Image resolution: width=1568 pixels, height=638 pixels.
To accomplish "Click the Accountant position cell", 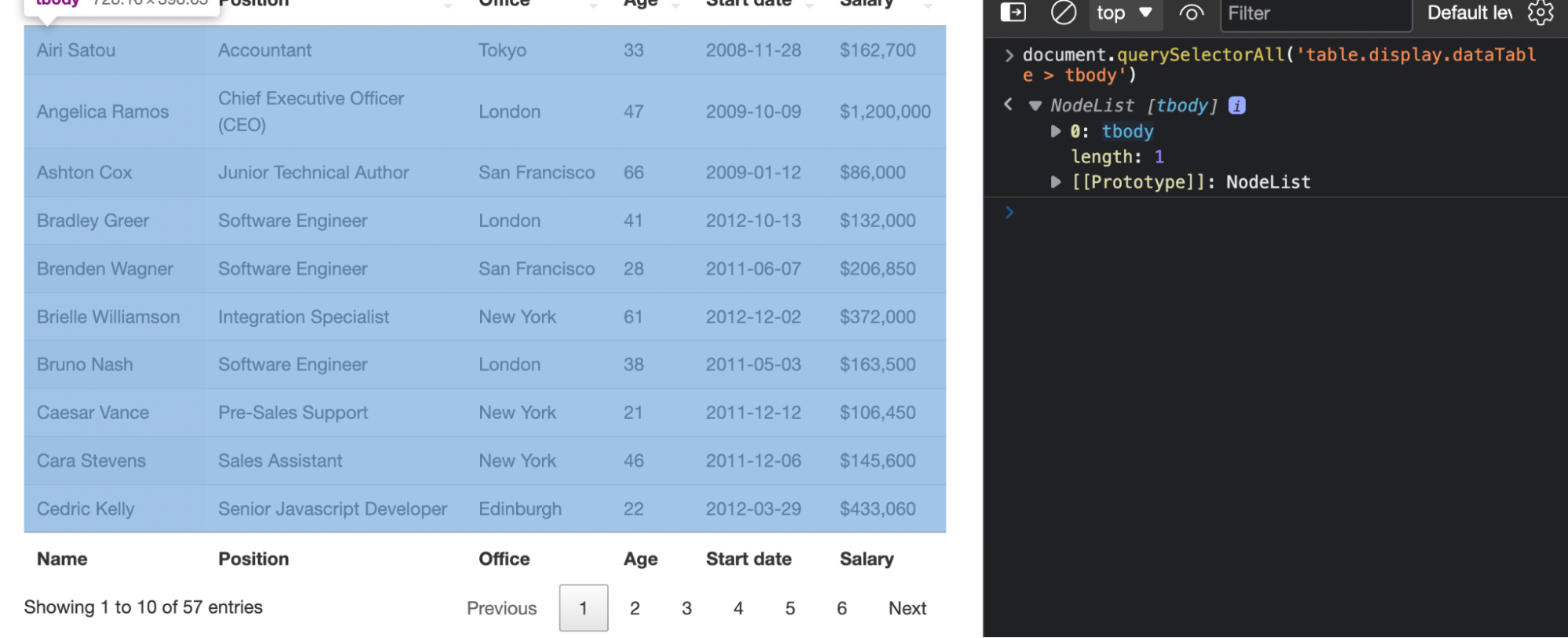I will point(336,50).
